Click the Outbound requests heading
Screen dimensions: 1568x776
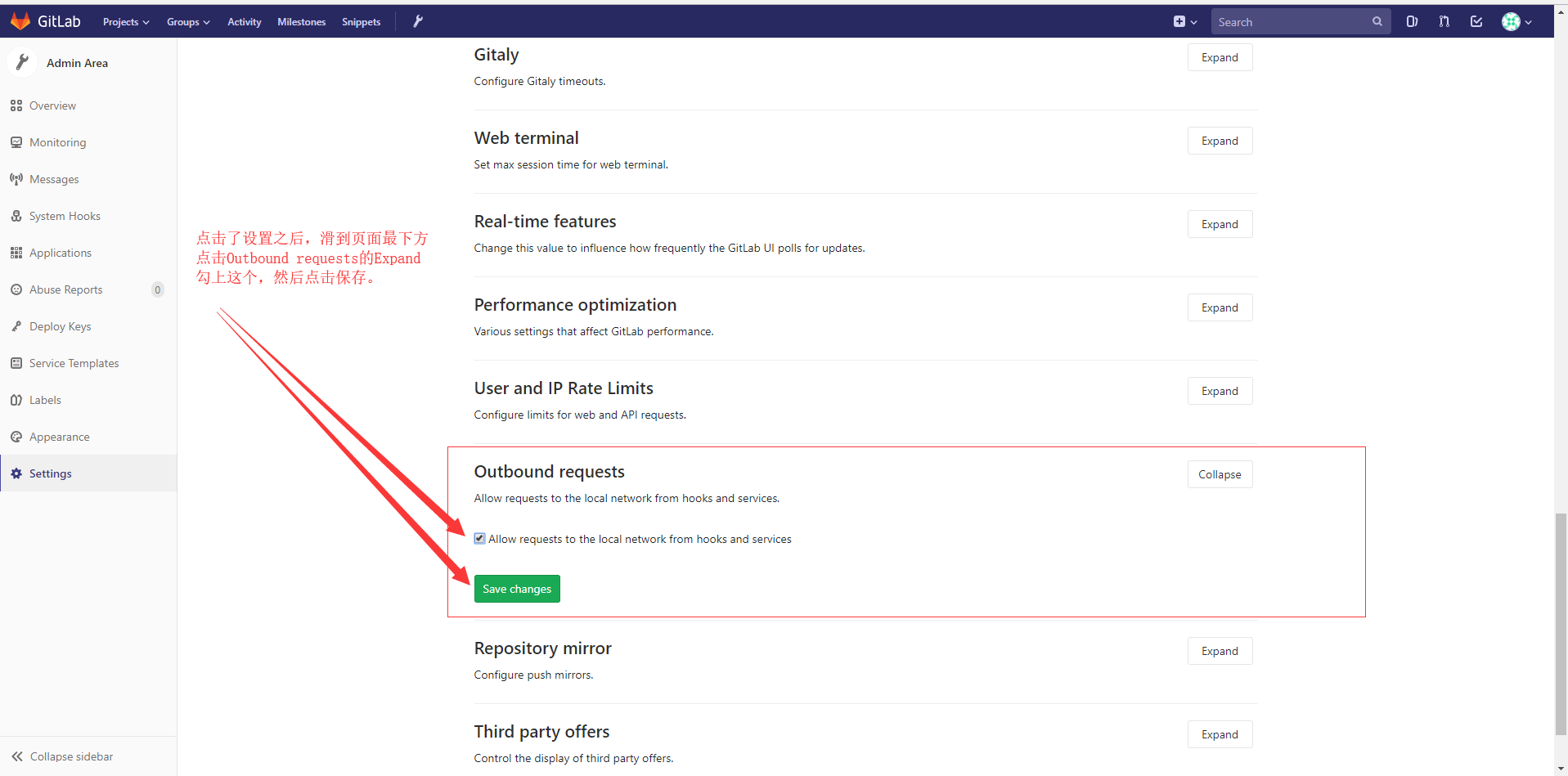[x=549, y=472]
